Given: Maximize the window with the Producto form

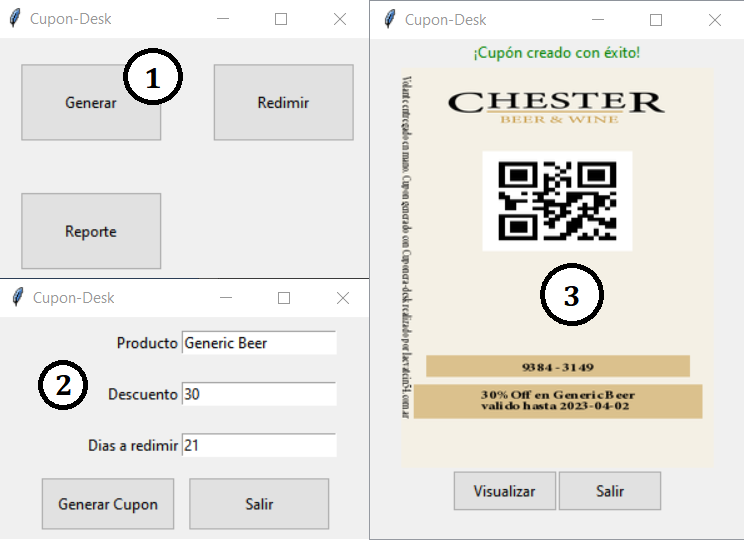Looking at the screenshot, I should [284, 298].
